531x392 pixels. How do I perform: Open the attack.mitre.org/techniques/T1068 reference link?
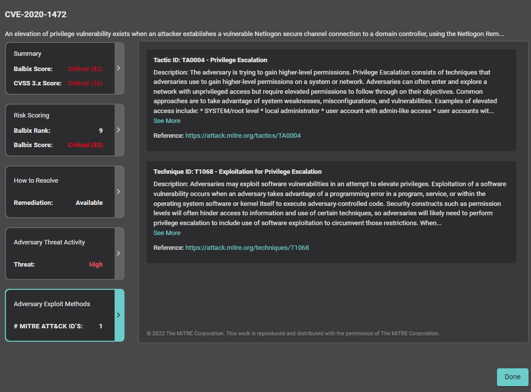click(247, 248)
